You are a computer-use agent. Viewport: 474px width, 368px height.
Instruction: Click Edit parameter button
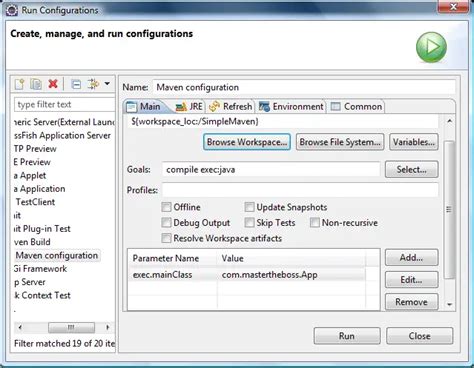point(412,280)
